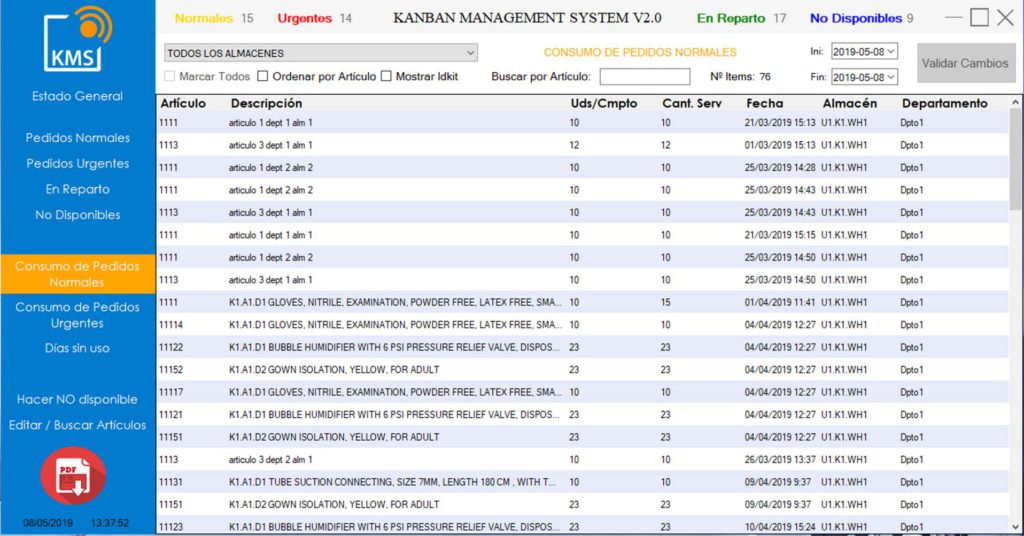Viewport: 1024px width, 536px height.
Task: Toggle the Marcar Todos checkbox
Action: [170, 76]
